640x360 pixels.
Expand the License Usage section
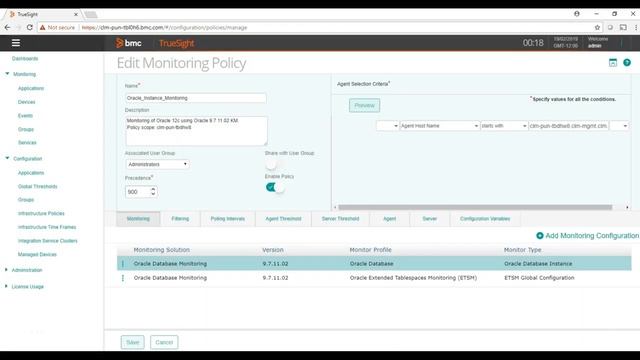(x=6, y=286)
